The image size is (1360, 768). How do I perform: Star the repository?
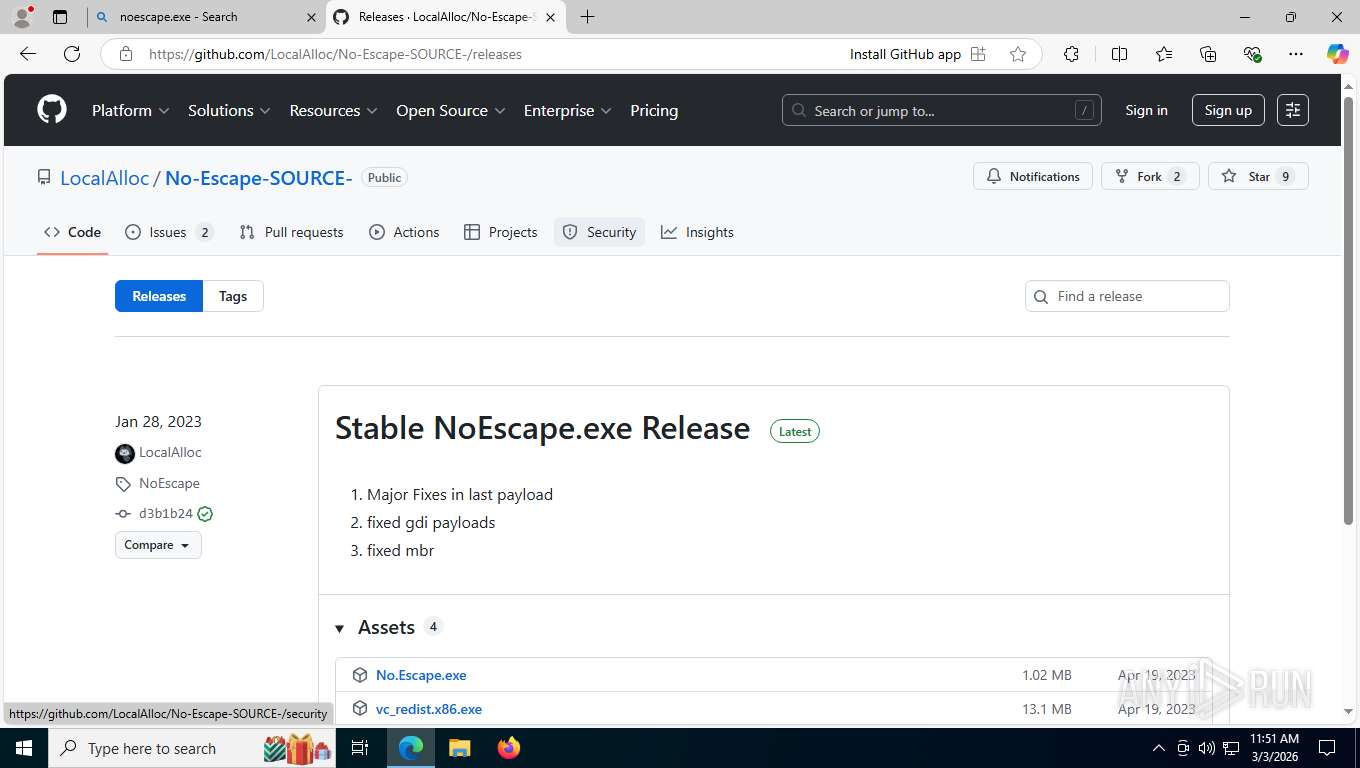1259,176
